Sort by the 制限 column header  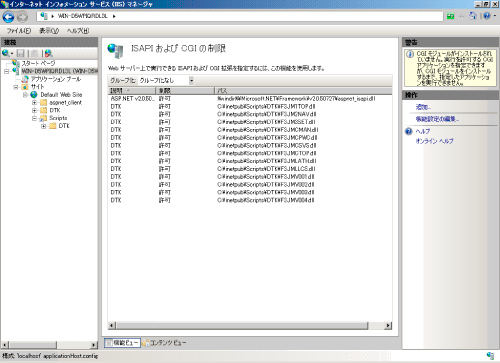185,91
